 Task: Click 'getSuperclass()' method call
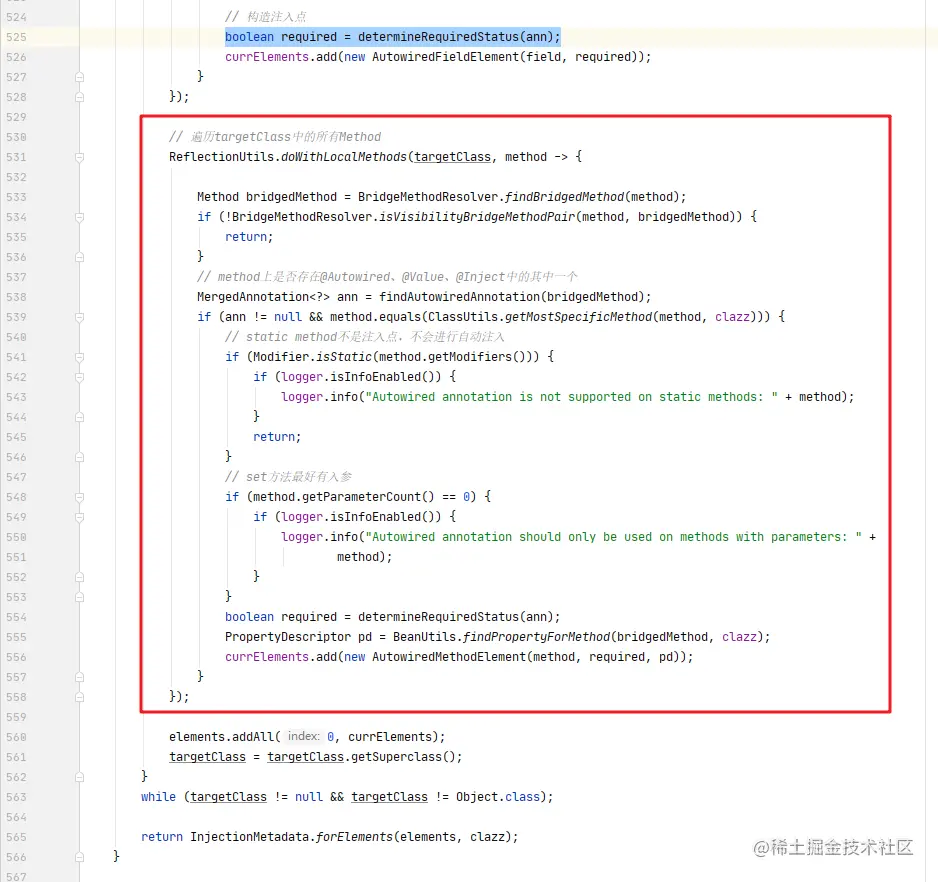(x=403, y=757)
